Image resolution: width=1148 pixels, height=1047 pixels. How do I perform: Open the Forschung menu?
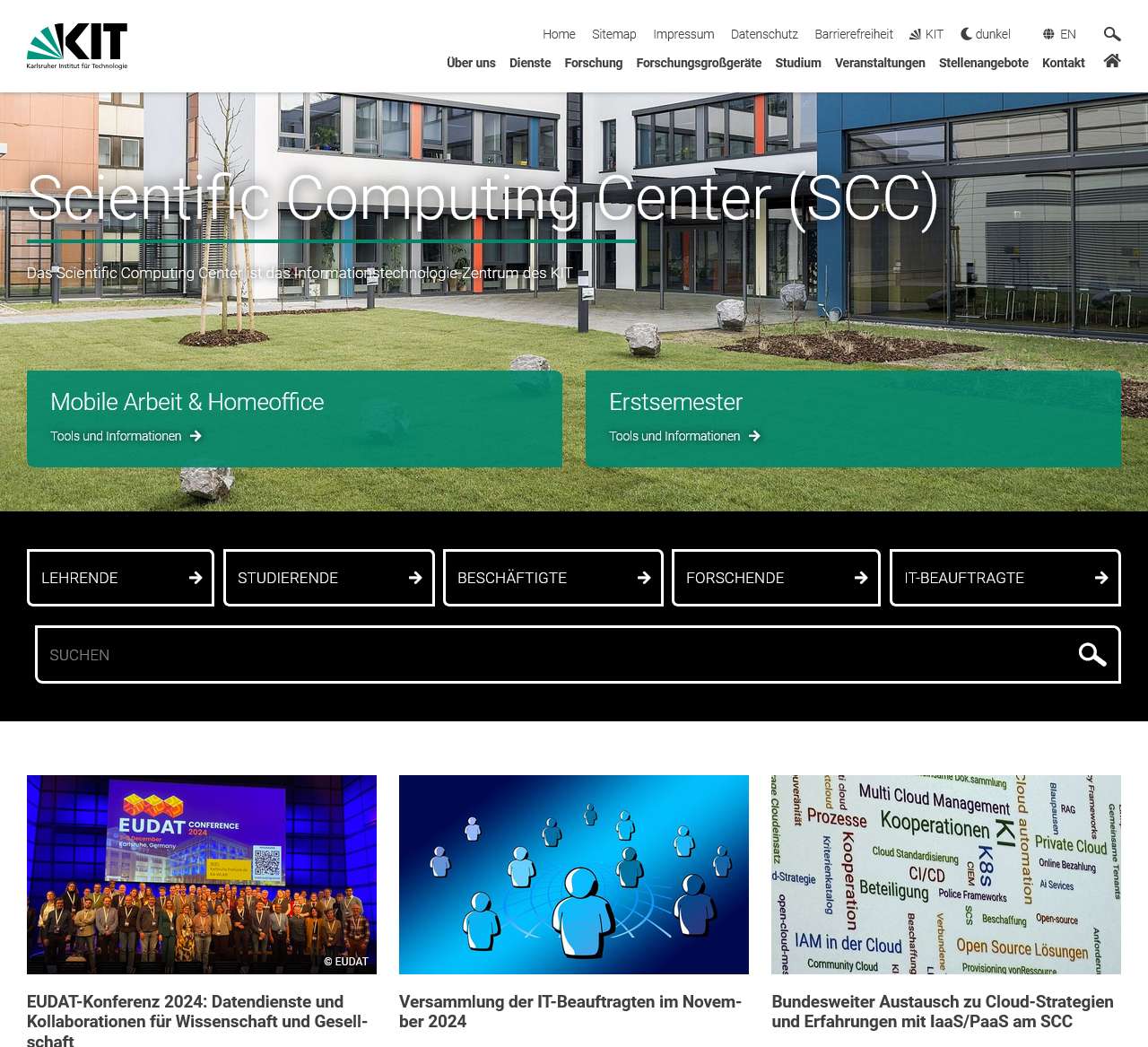(593, 63)
